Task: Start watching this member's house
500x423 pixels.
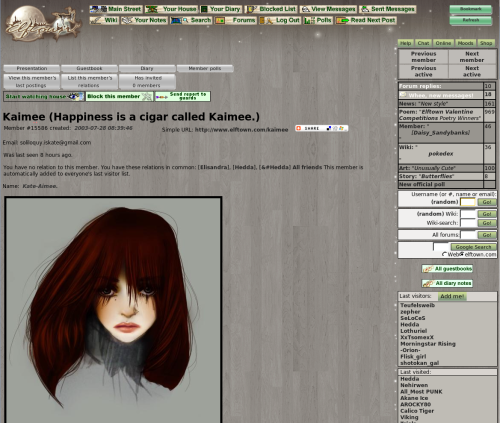Action: click(44, 97)
